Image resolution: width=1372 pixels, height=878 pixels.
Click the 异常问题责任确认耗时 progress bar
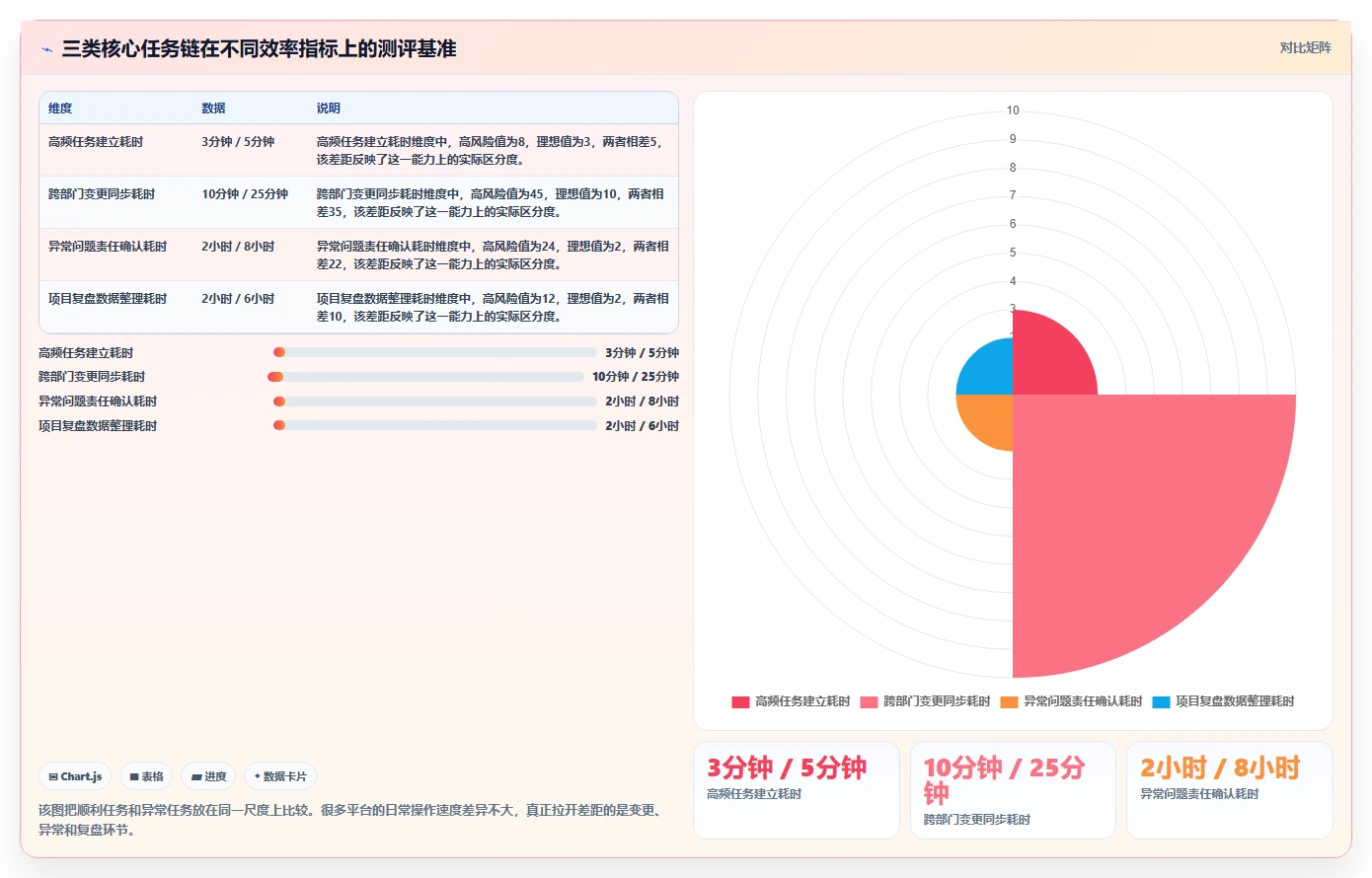click(435, 402)
